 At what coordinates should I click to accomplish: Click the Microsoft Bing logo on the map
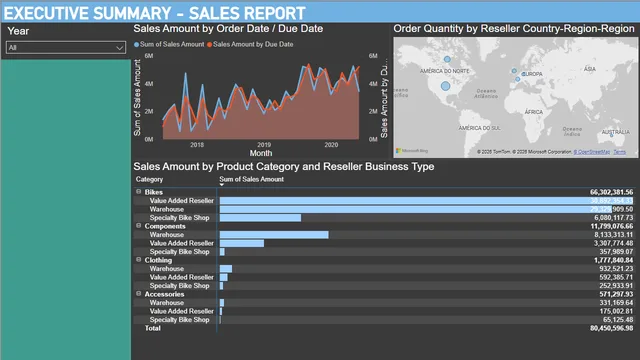coord(412,151)
